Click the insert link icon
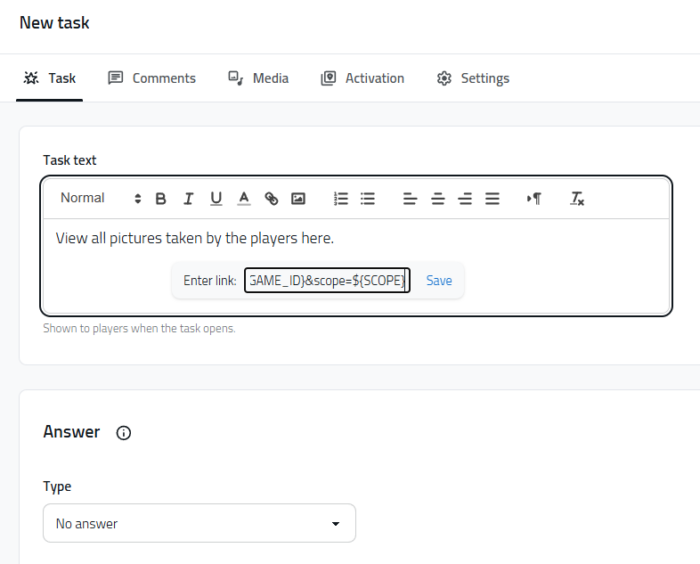Image resolution: width=700 pixels, height=564 pixels. pyautogui.click(x=271, y=199)
